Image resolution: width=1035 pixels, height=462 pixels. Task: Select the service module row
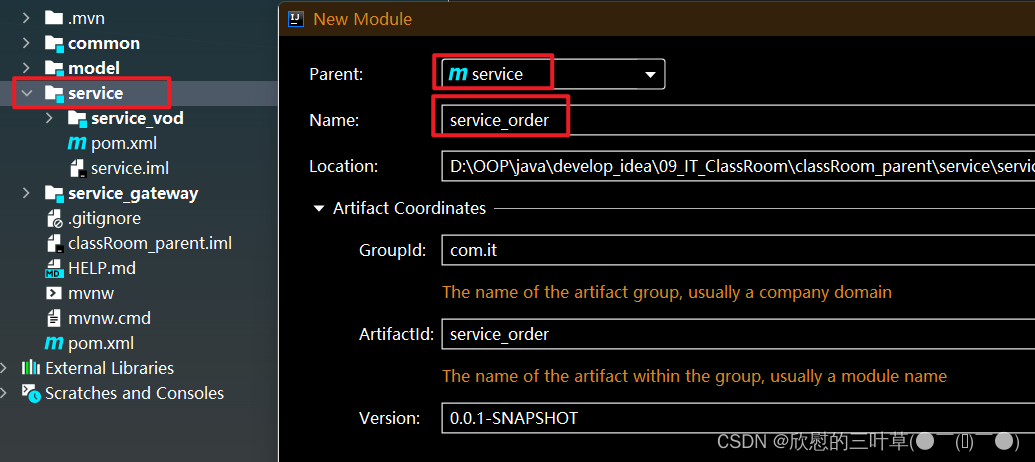[139, 93]
